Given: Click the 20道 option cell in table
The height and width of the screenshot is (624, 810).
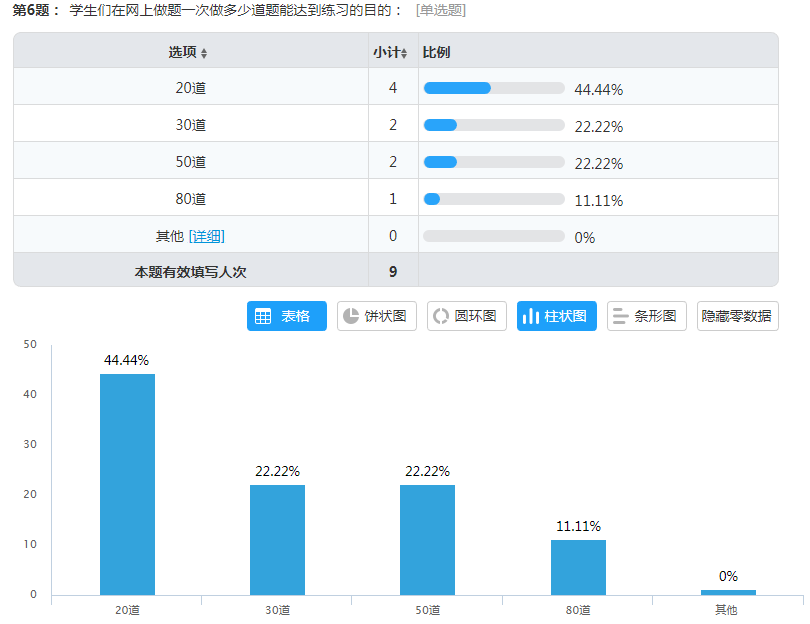Looking at the screenshot, I should tap(191, 88).
